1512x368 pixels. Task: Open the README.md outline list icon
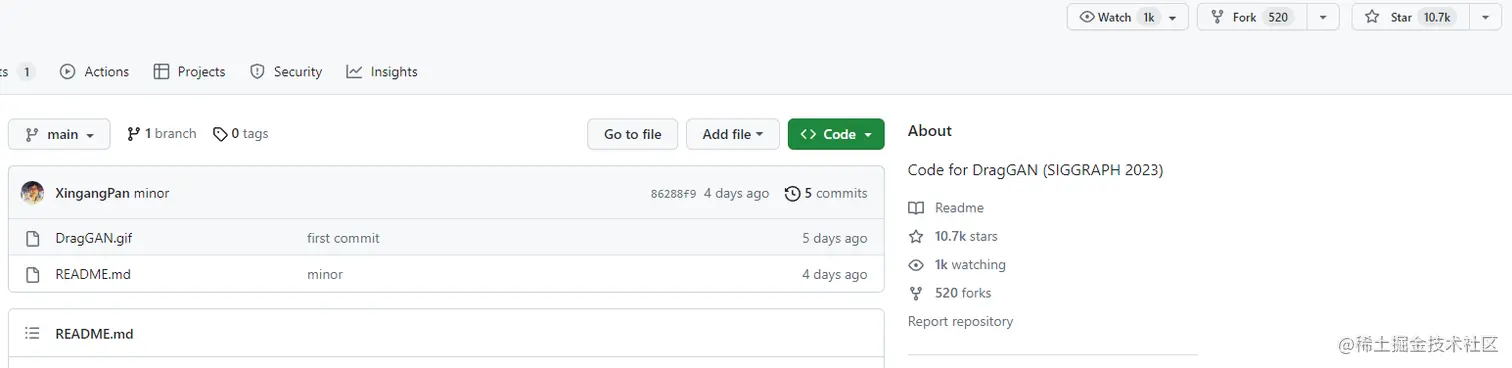[32, 334]
